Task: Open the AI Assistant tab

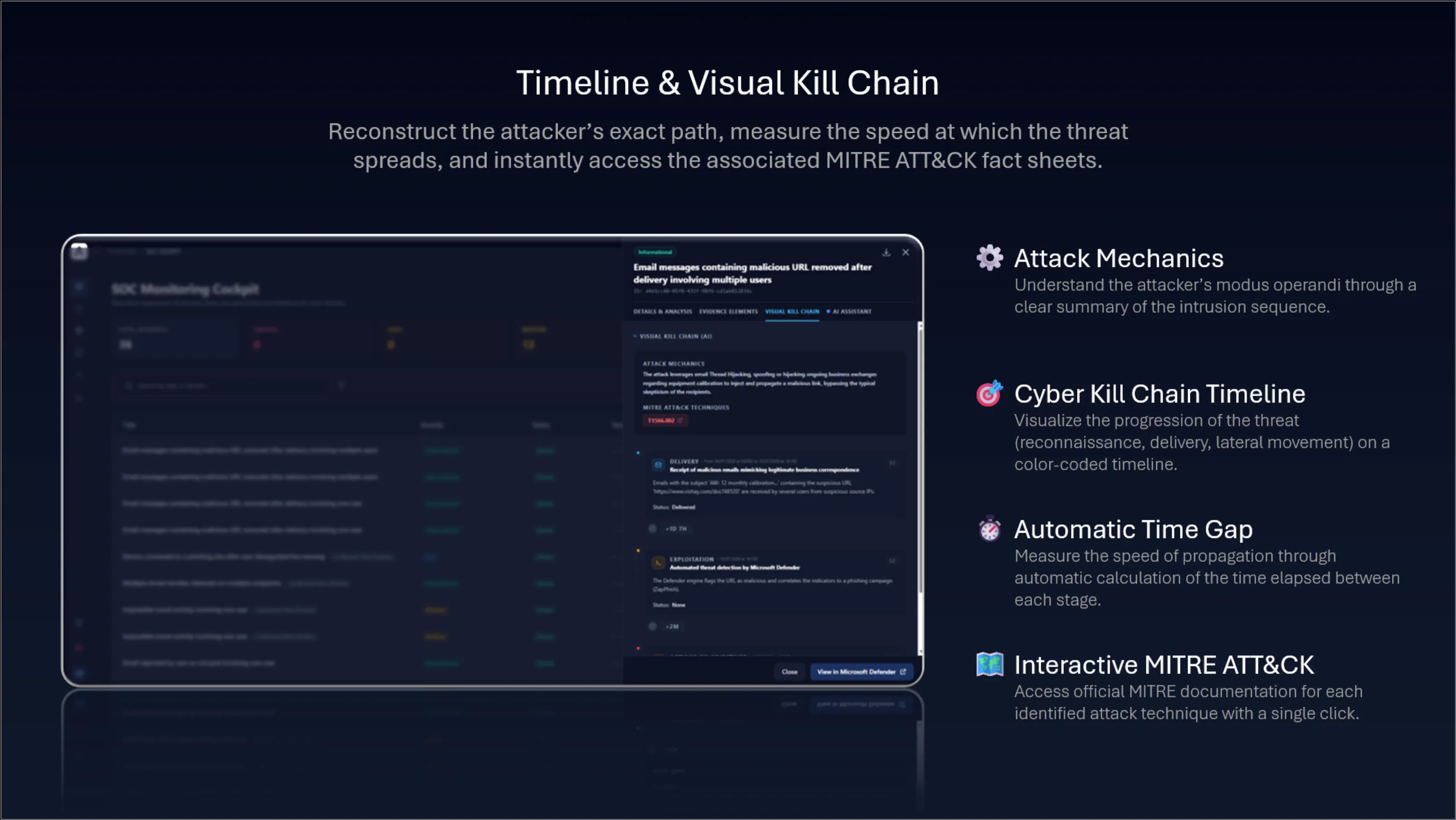Action: (x=849, y=311)
